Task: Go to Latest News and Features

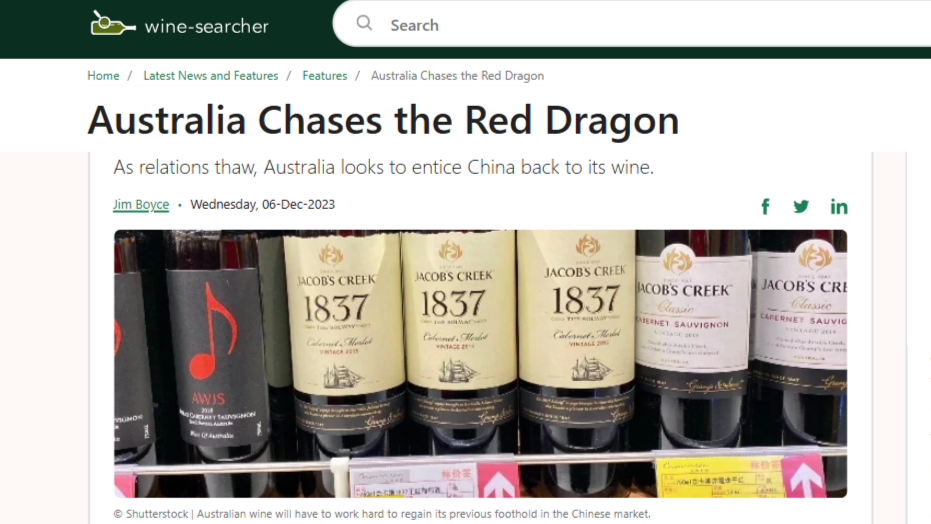Action: 211,76
